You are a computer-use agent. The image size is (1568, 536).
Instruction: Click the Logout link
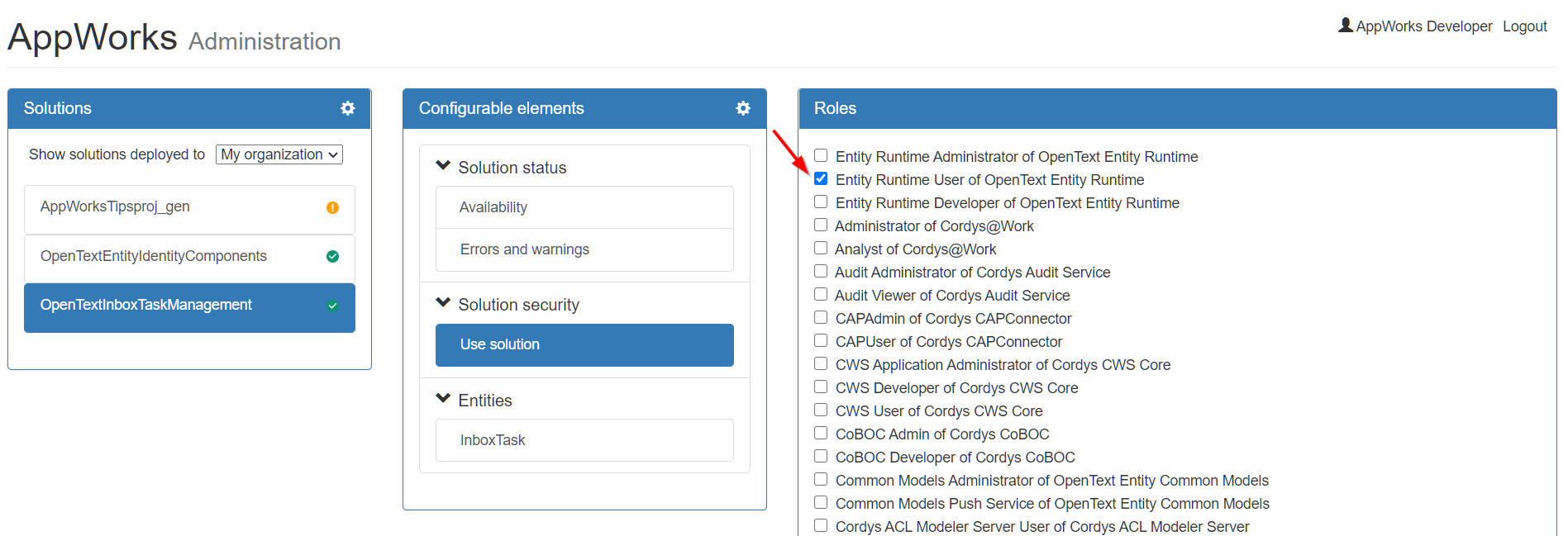coord(1525,26)
